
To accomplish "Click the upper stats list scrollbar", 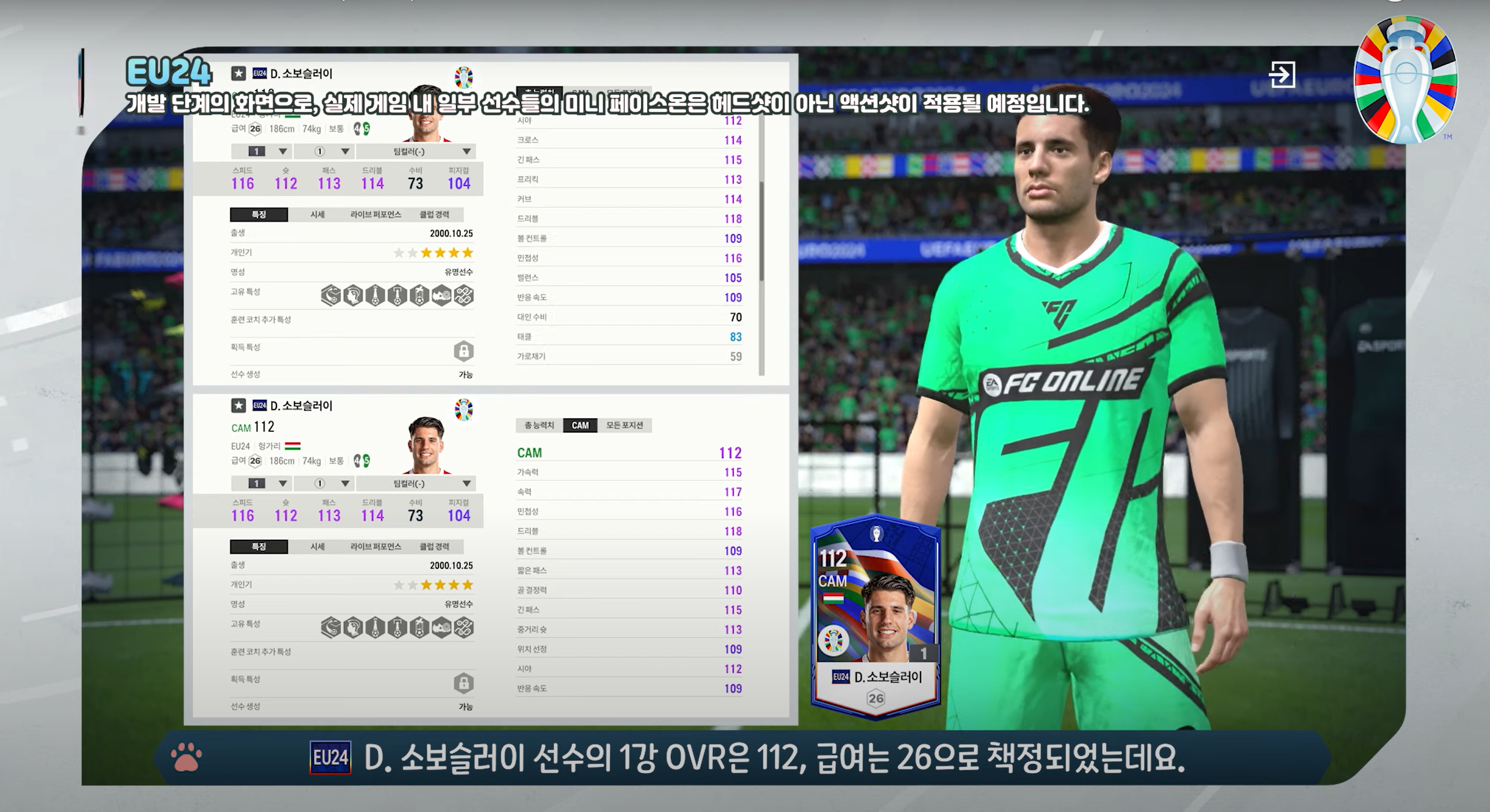I will tap(761, 231).
